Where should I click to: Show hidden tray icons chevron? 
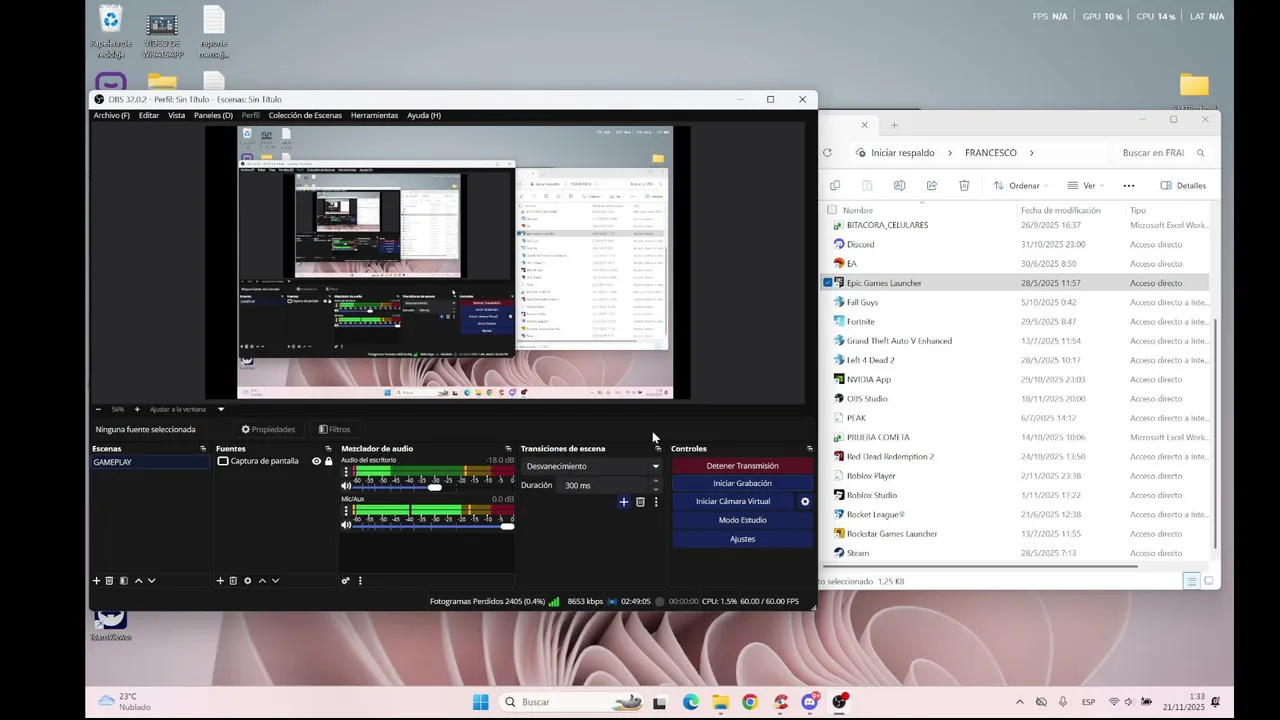tap(1019, 702)
